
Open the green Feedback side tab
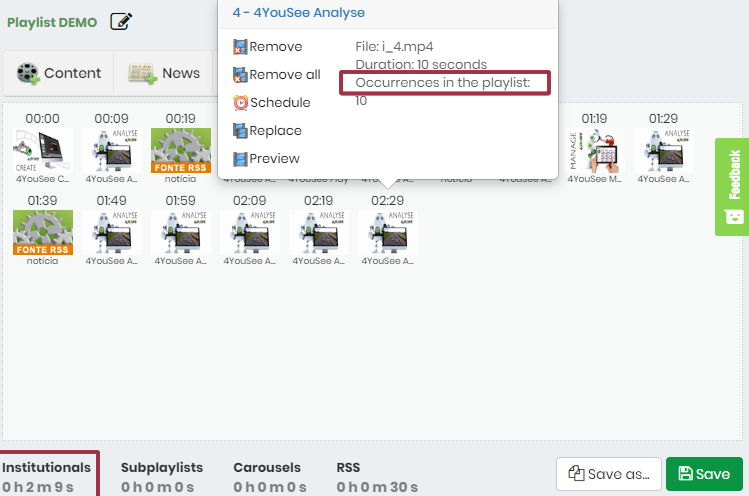[732, 187]
